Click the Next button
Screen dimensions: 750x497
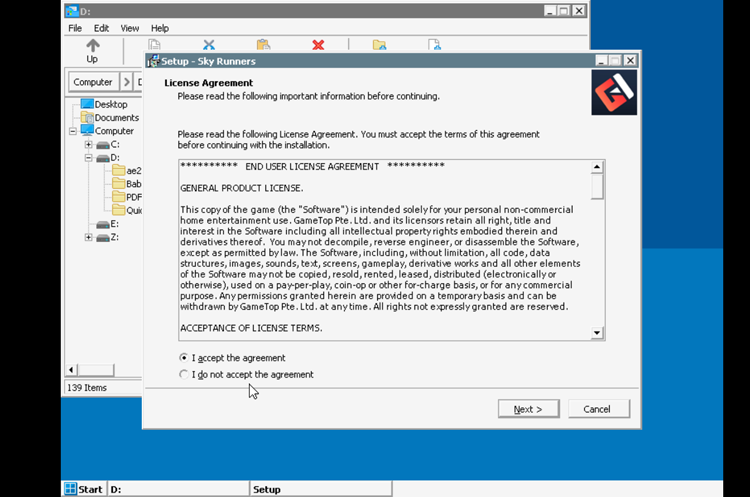(528, 409)
